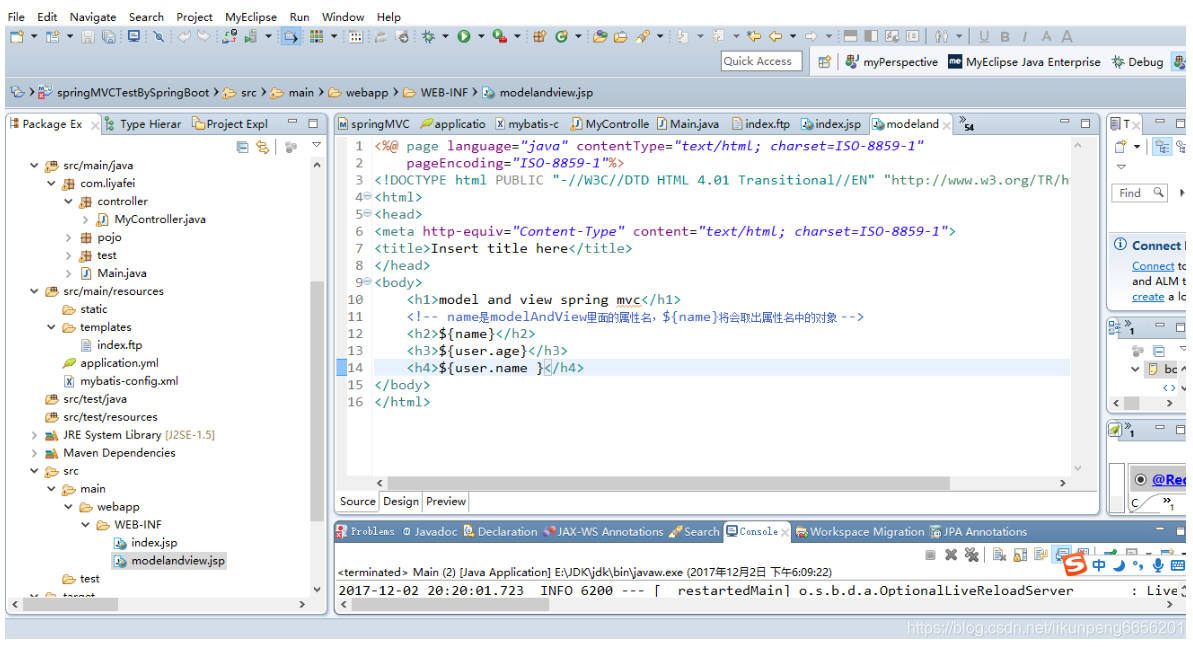Viewport: 1193px width, 647px height.
Task: Toggle Sogou Chinese/English mode 中 button
Action: point(1099,566)
